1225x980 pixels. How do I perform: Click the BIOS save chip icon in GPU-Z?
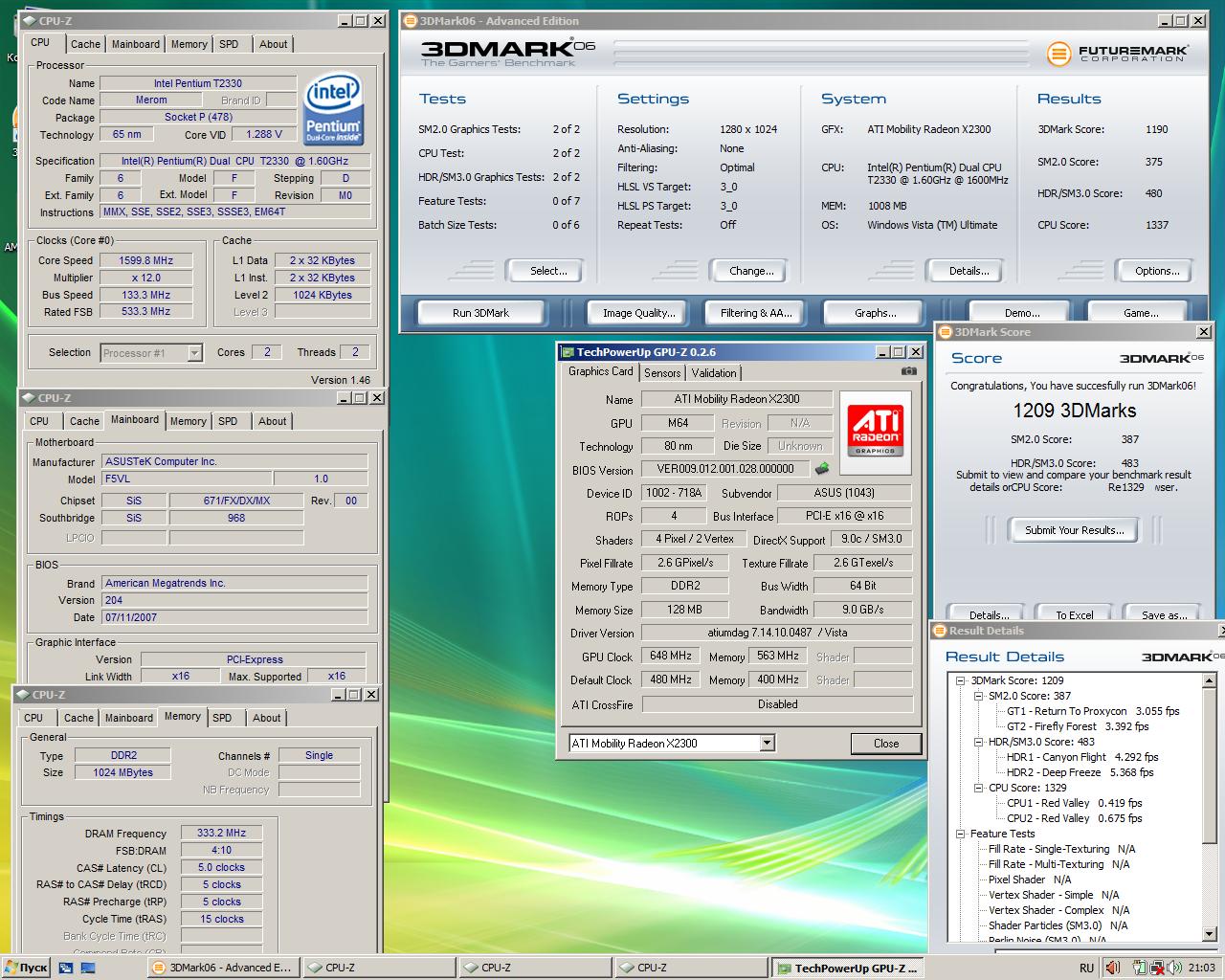tap(821, 469)
